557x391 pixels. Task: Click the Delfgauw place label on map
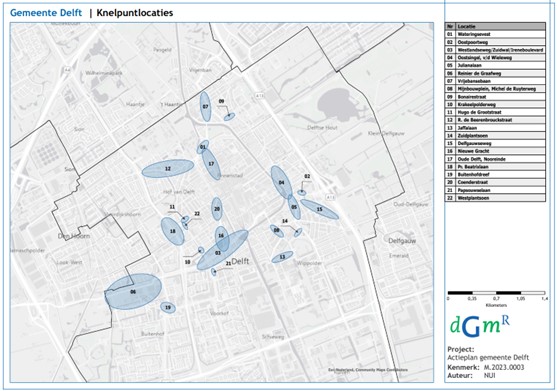(x=402, y=241)
